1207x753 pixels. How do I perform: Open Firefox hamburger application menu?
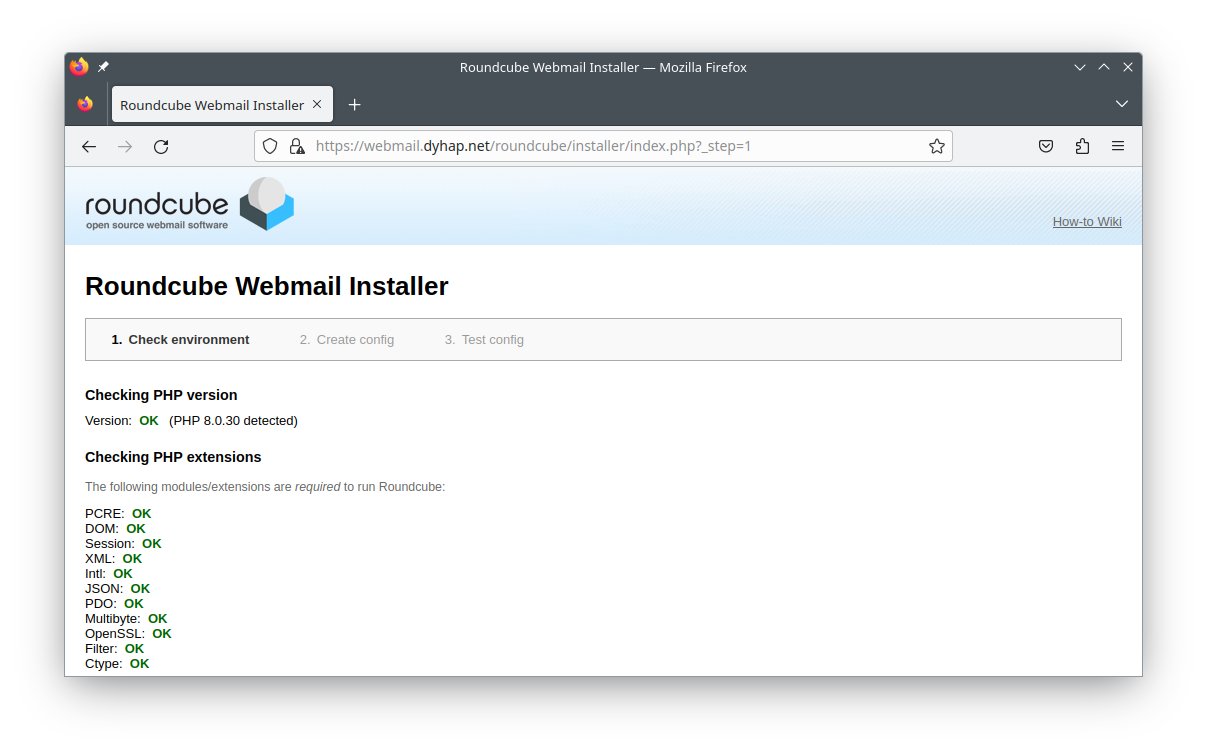point(1118,147)
